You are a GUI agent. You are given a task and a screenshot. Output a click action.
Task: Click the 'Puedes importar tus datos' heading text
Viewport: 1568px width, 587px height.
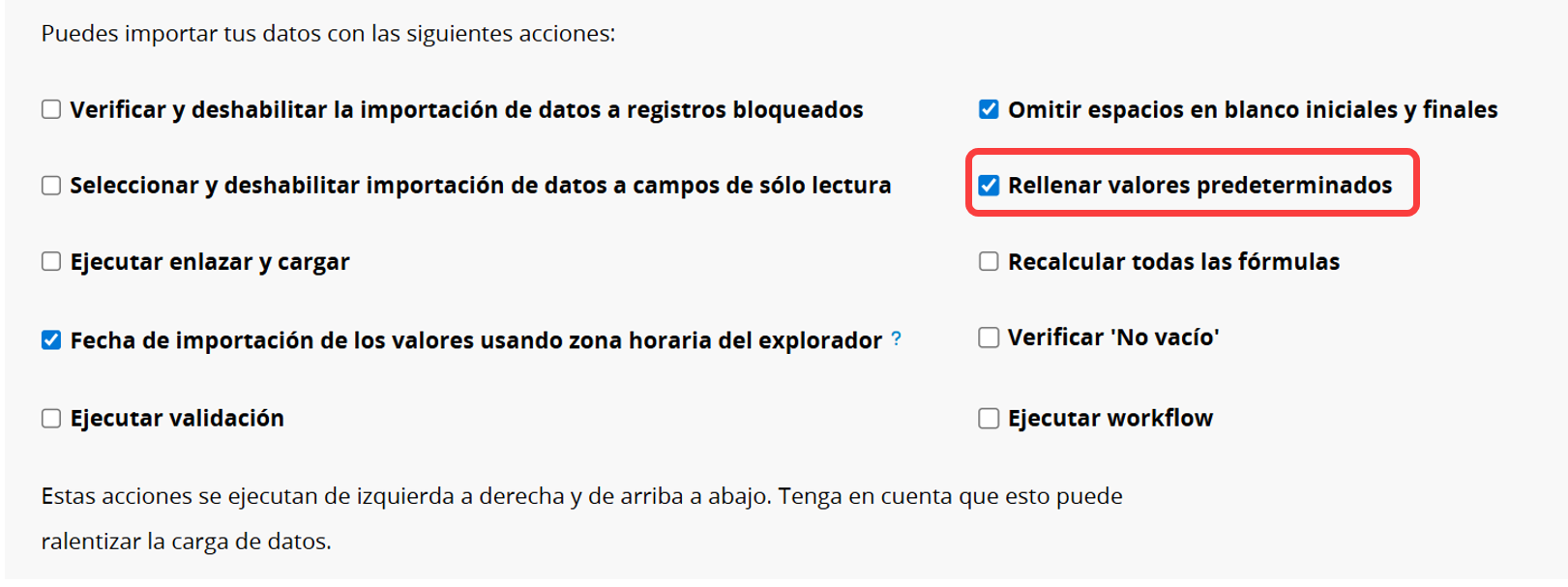[328, 34]
